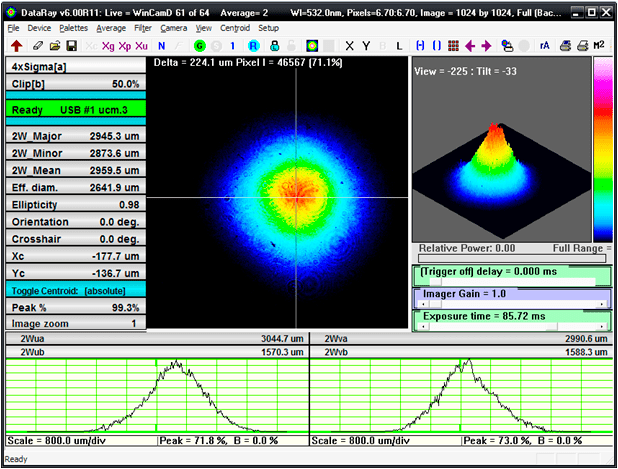Toggle the X profile toolbar button
Viewport: 618px width, 469px height.
349,46
